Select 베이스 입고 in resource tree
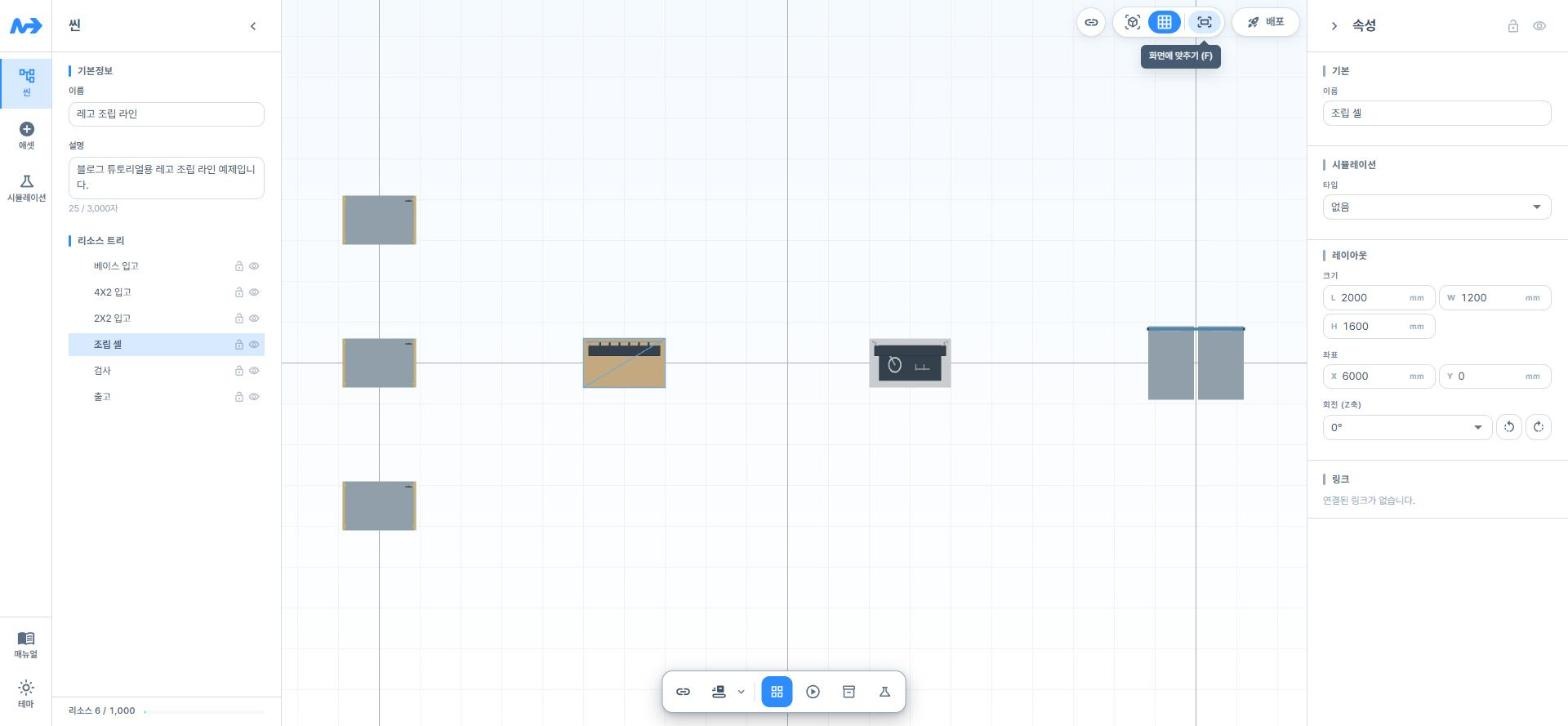 coord(166,266)
